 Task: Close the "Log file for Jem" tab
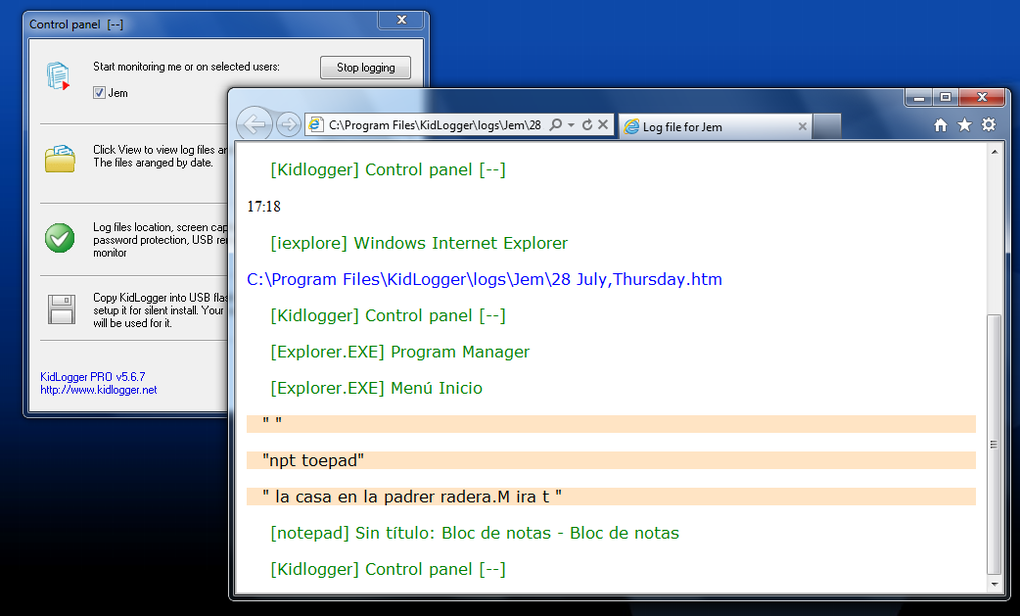click(x=803, y=127)
